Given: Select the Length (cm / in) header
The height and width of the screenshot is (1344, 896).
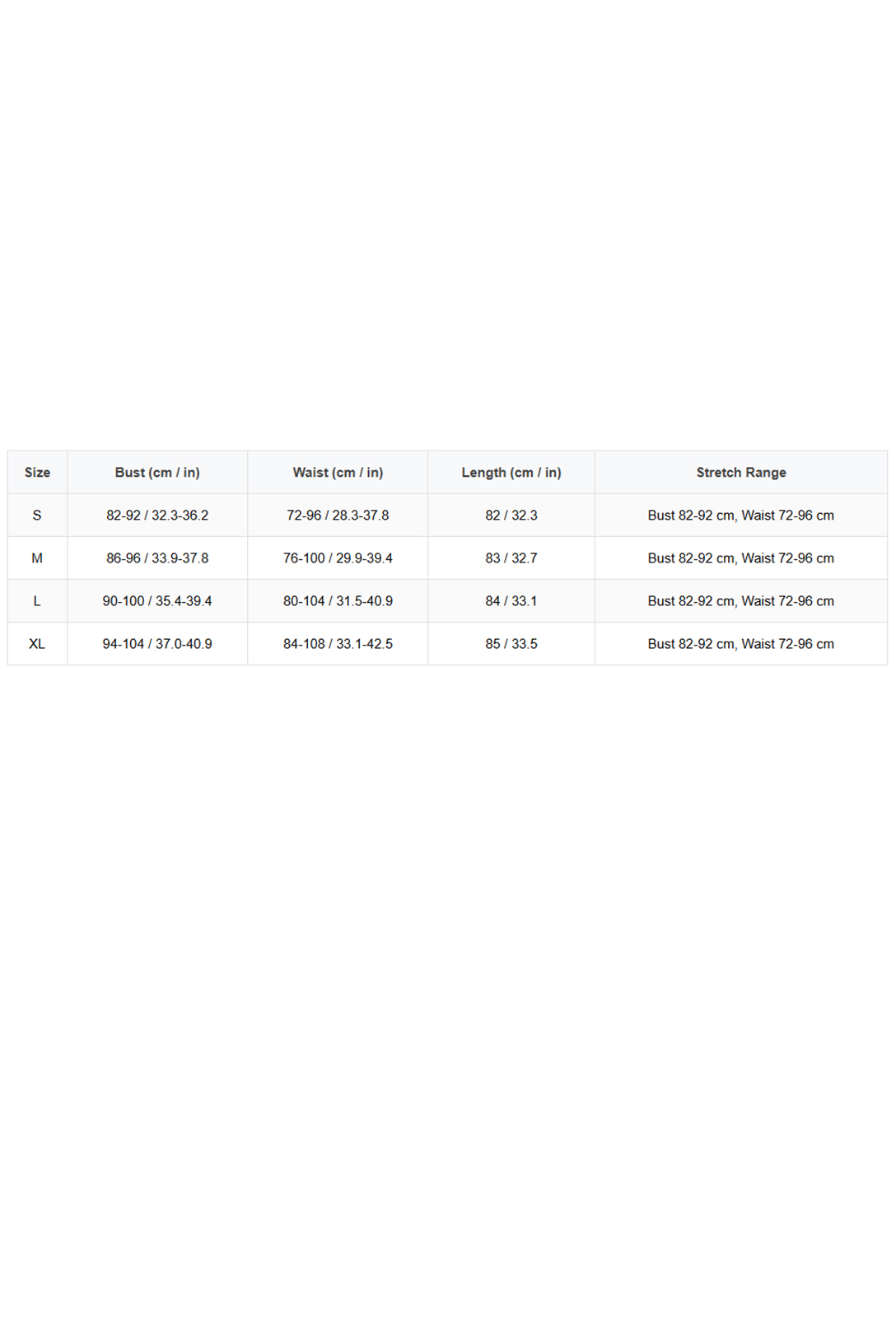Looking at the screenshot, I should point(511,472).
